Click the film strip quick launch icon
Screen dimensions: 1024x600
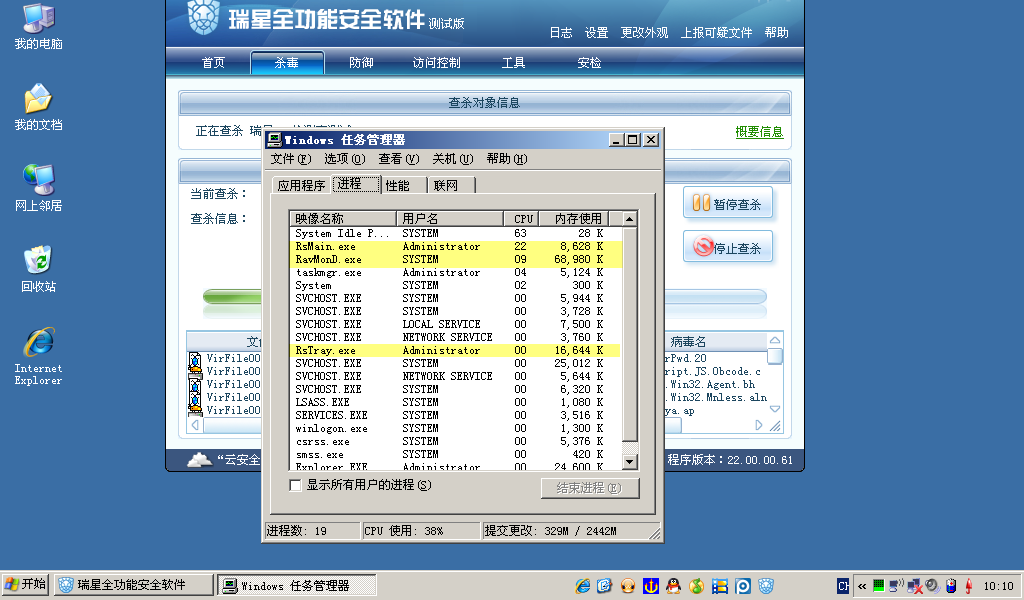[720, 586]
